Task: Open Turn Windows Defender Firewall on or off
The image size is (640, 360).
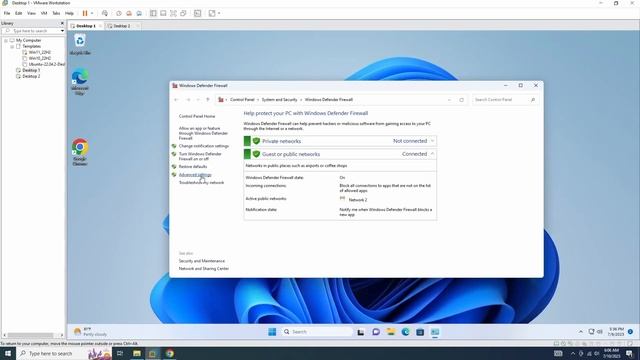Action: pos(200,156)
